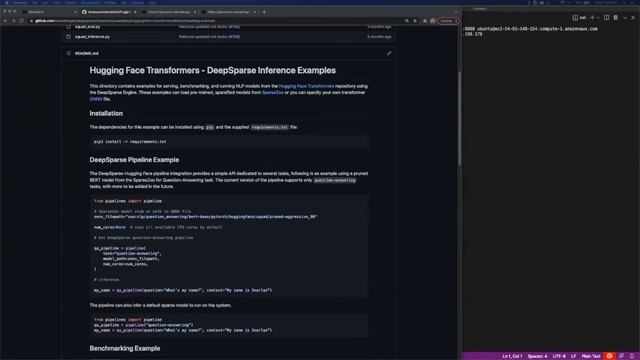
Task: Click the browser Update button
Action: point(448,21)
